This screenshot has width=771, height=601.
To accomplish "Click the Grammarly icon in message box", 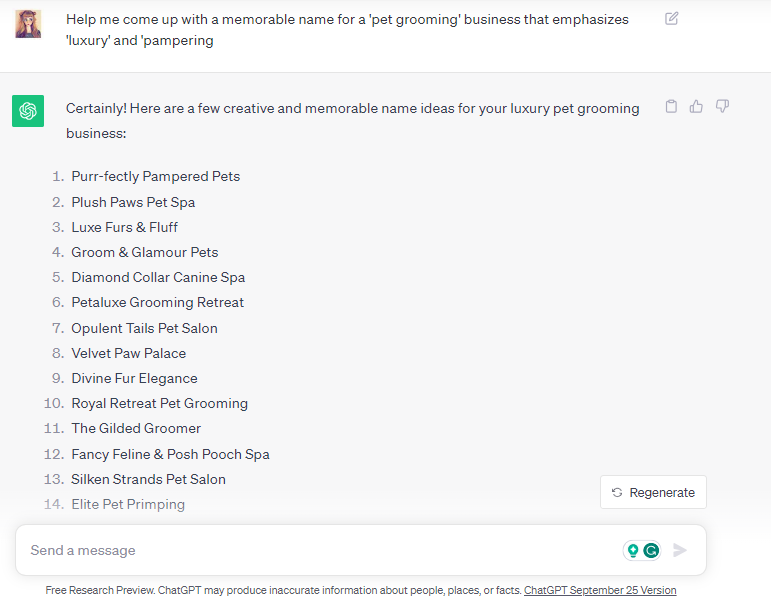I will (x=651, y=550).
